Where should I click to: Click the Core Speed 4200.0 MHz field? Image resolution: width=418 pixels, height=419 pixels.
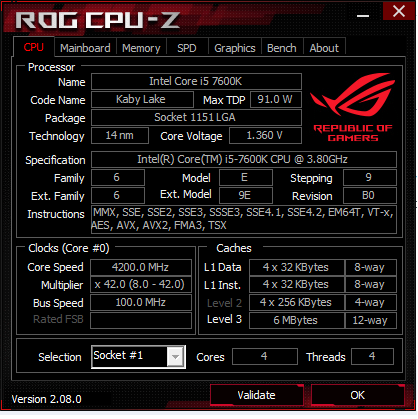[141, 267]
